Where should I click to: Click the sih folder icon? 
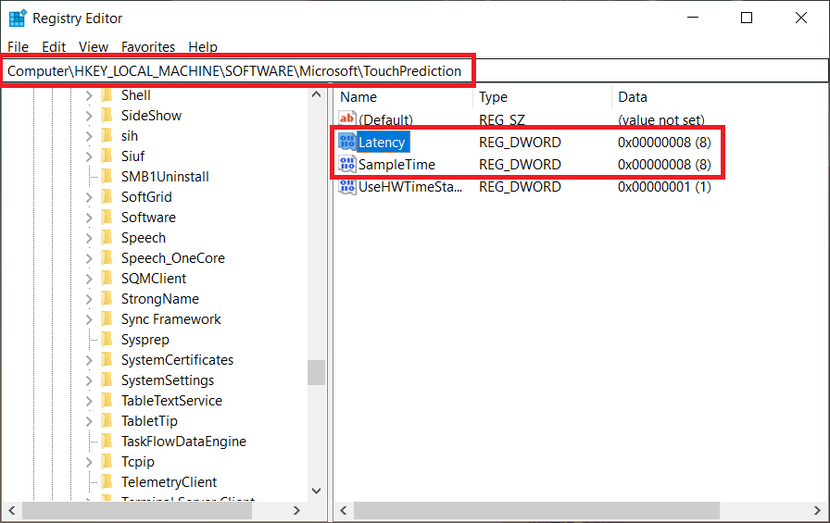coord(107,136)
